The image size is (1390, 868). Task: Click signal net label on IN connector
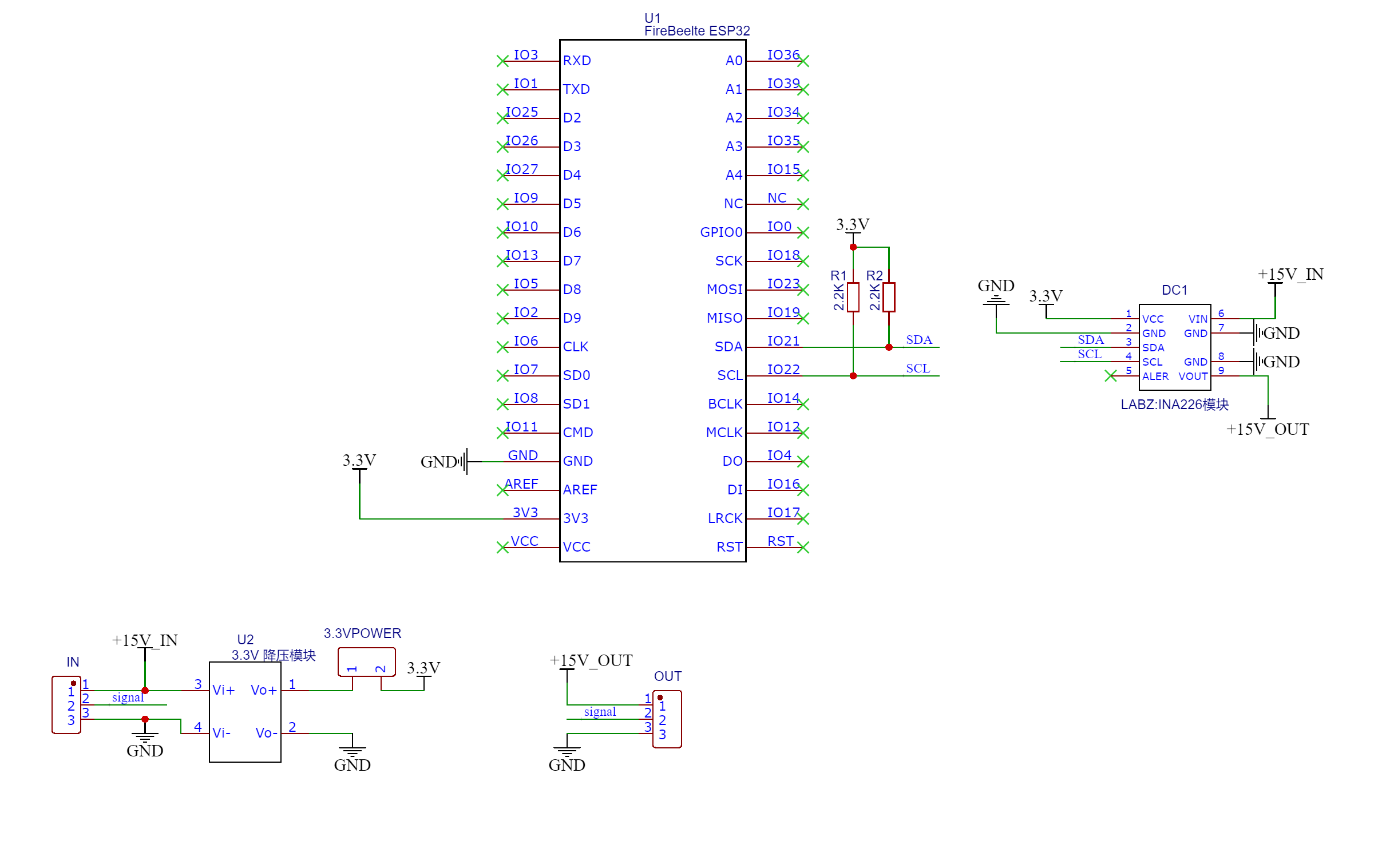tap(128, 697)
